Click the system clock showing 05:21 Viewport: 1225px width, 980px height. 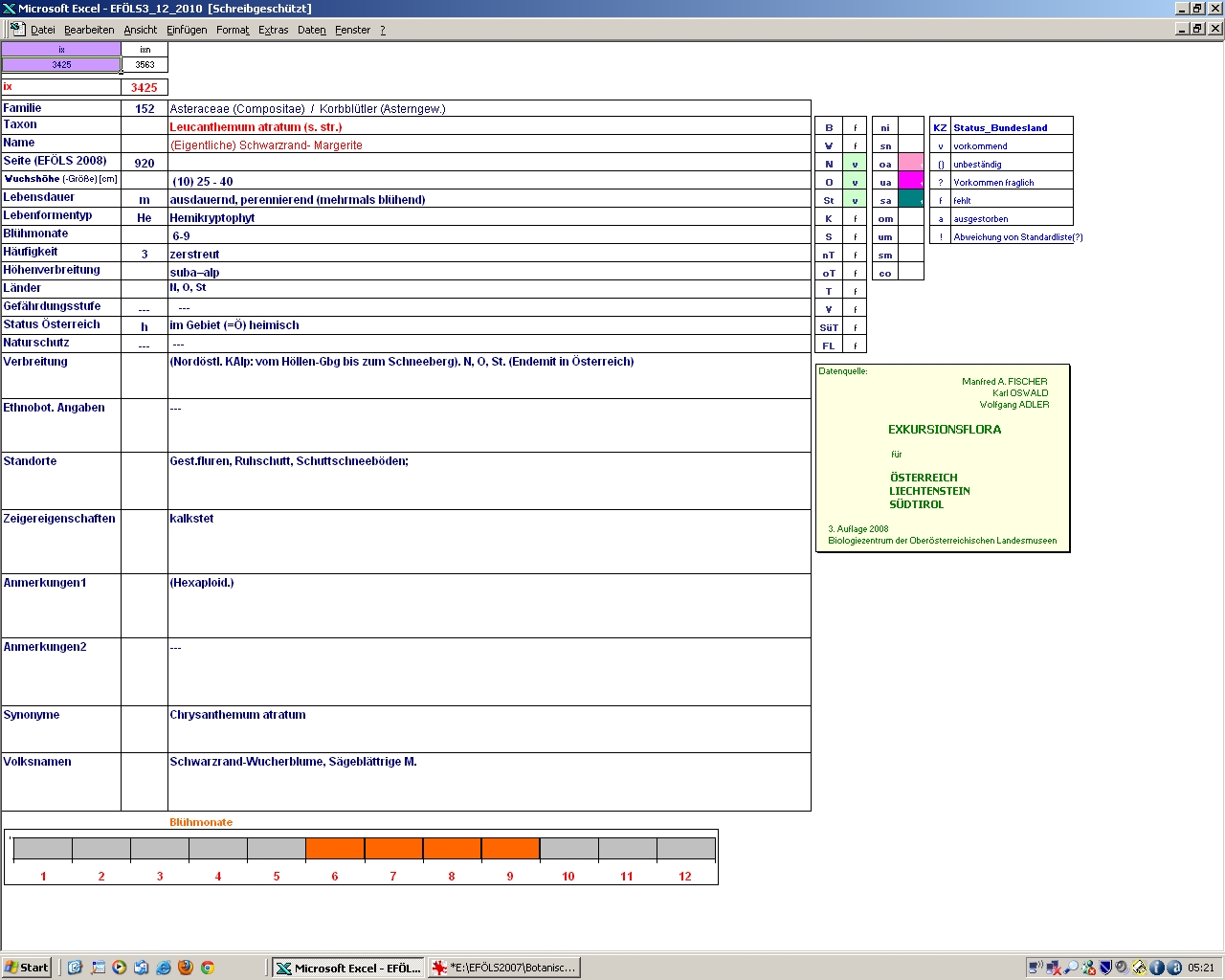coord(1201,968)
